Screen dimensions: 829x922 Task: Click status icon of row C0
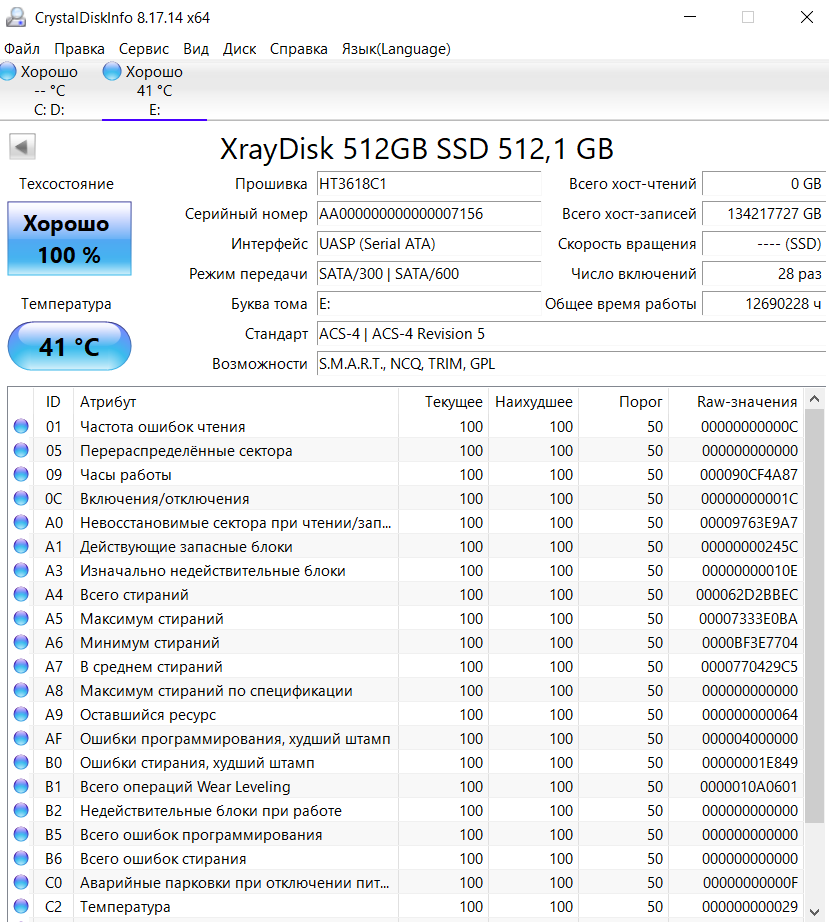pos(21,882)
